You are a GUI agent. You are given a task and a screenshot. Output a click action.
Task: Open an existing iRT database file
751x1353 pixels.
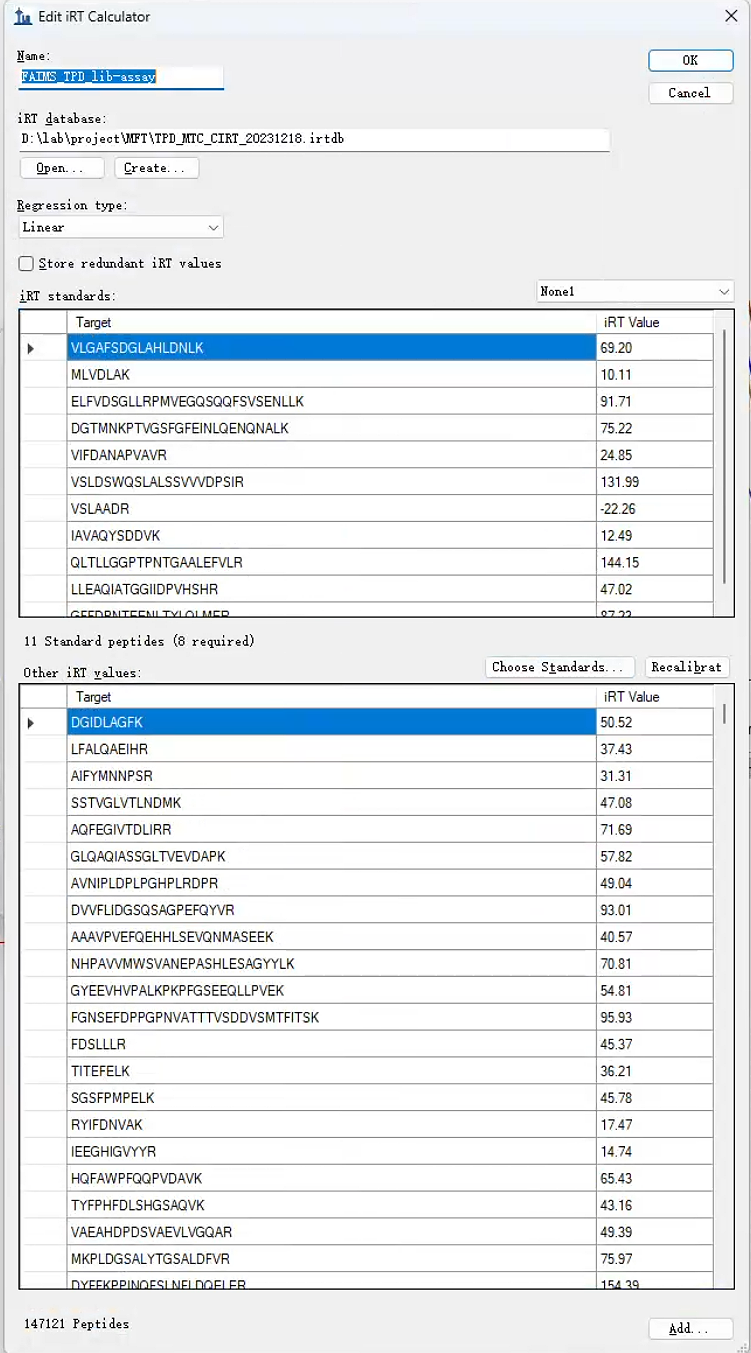(x=60, y=168)
